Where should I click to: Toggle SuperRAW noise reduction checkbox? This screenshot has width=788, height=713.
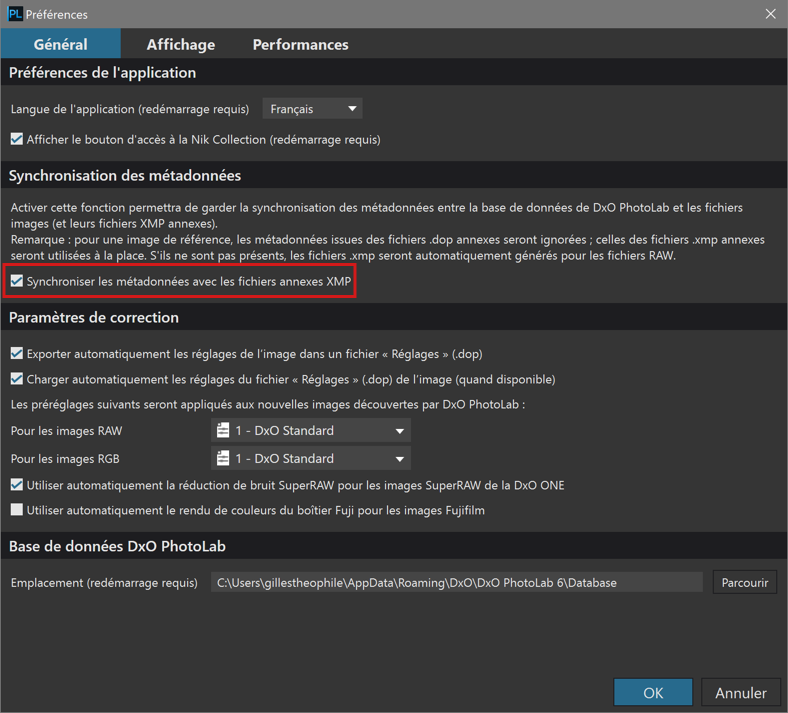click(17, 485)
